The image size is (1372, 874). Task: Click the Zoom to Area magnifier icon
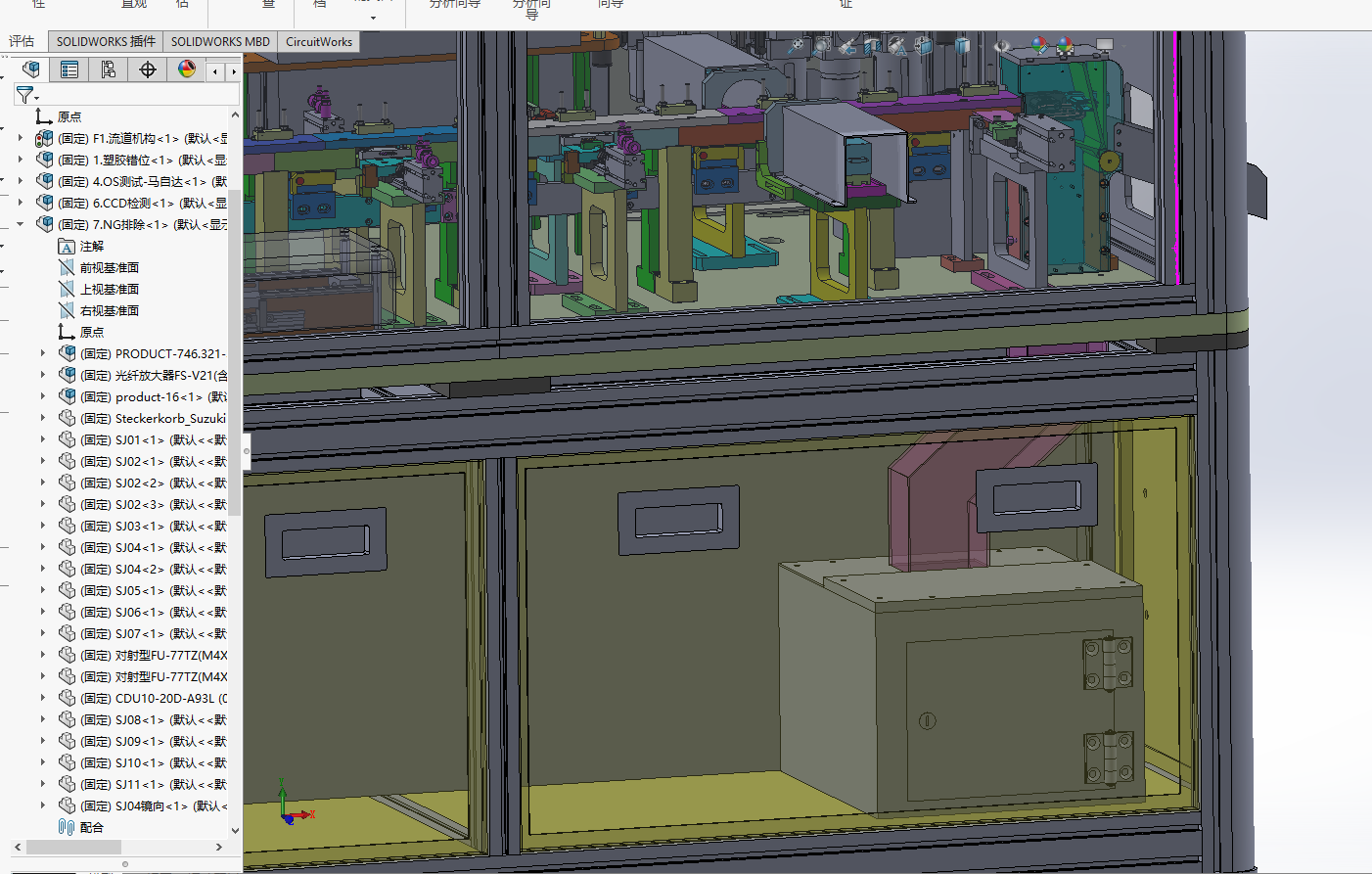(821, 45)
